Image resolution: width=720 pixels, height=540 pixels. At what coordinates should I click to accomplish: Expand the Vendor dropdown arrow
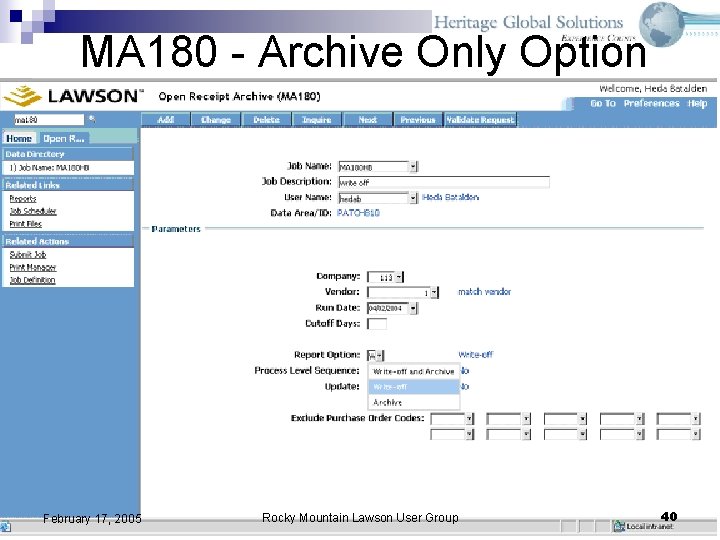(x=434, y=292)
